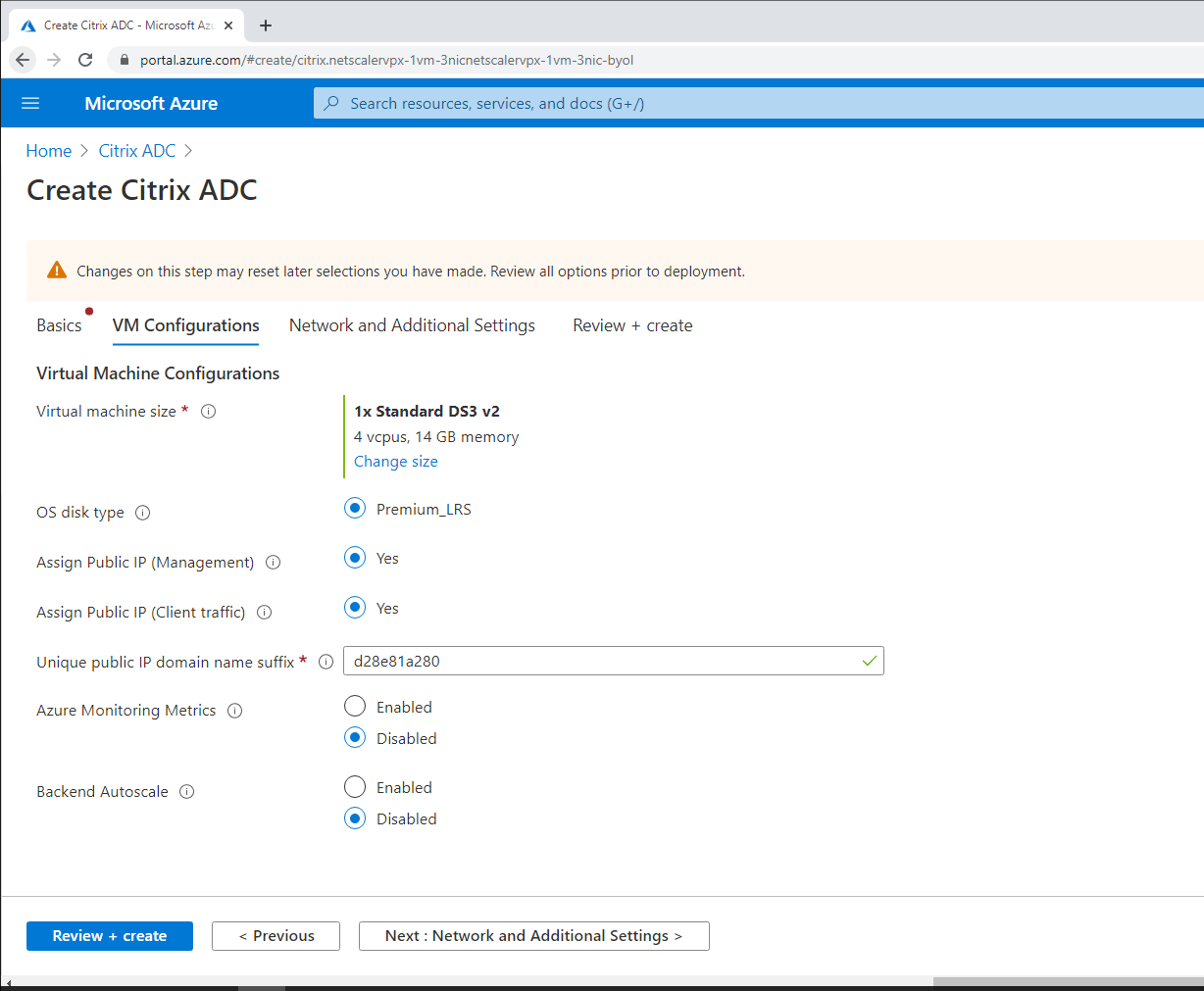Switch to the Basics tab
The image size is (1204, 991).
point(60,324)
